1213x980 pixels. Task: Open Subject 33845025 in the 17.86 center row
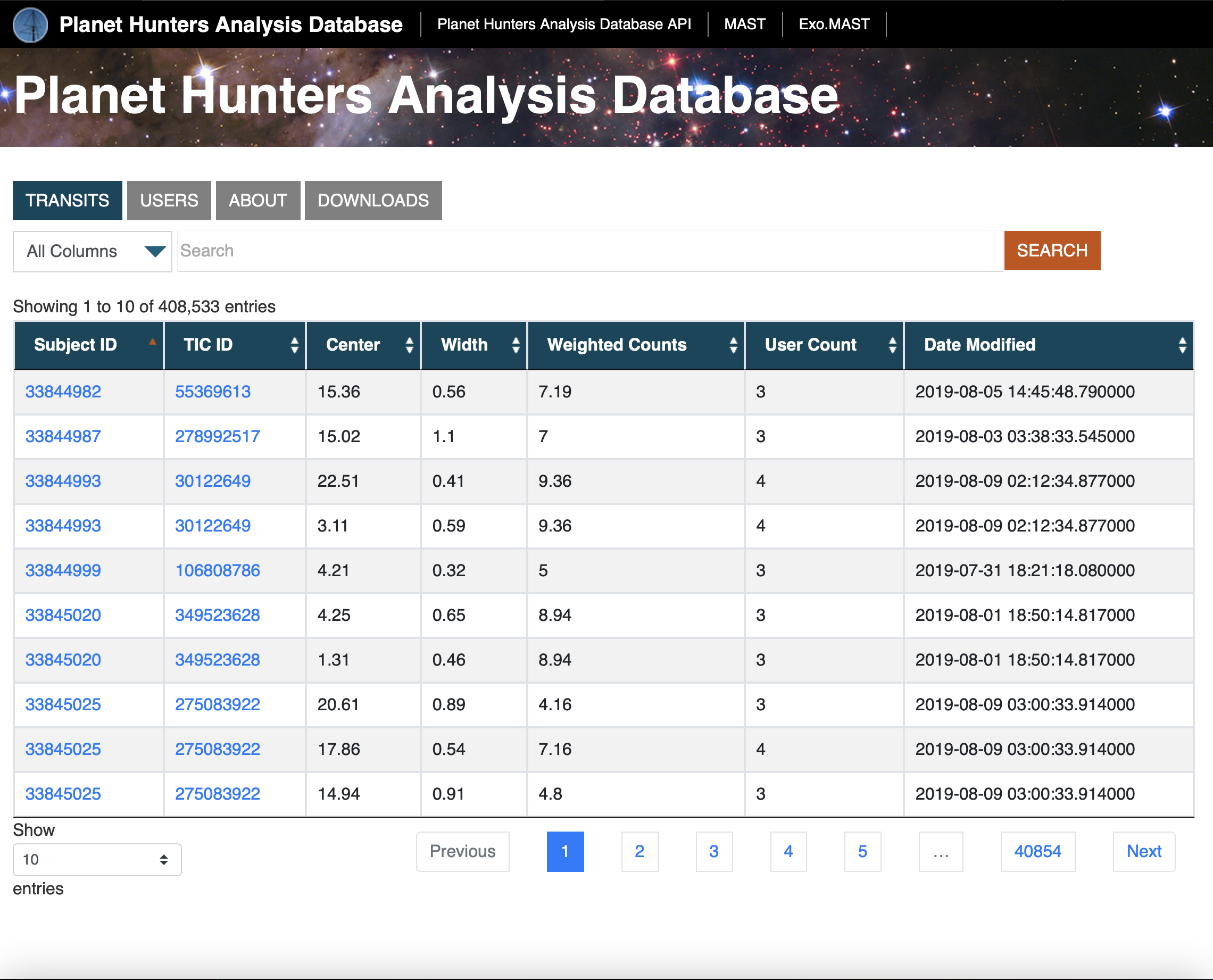click(63, 749)
